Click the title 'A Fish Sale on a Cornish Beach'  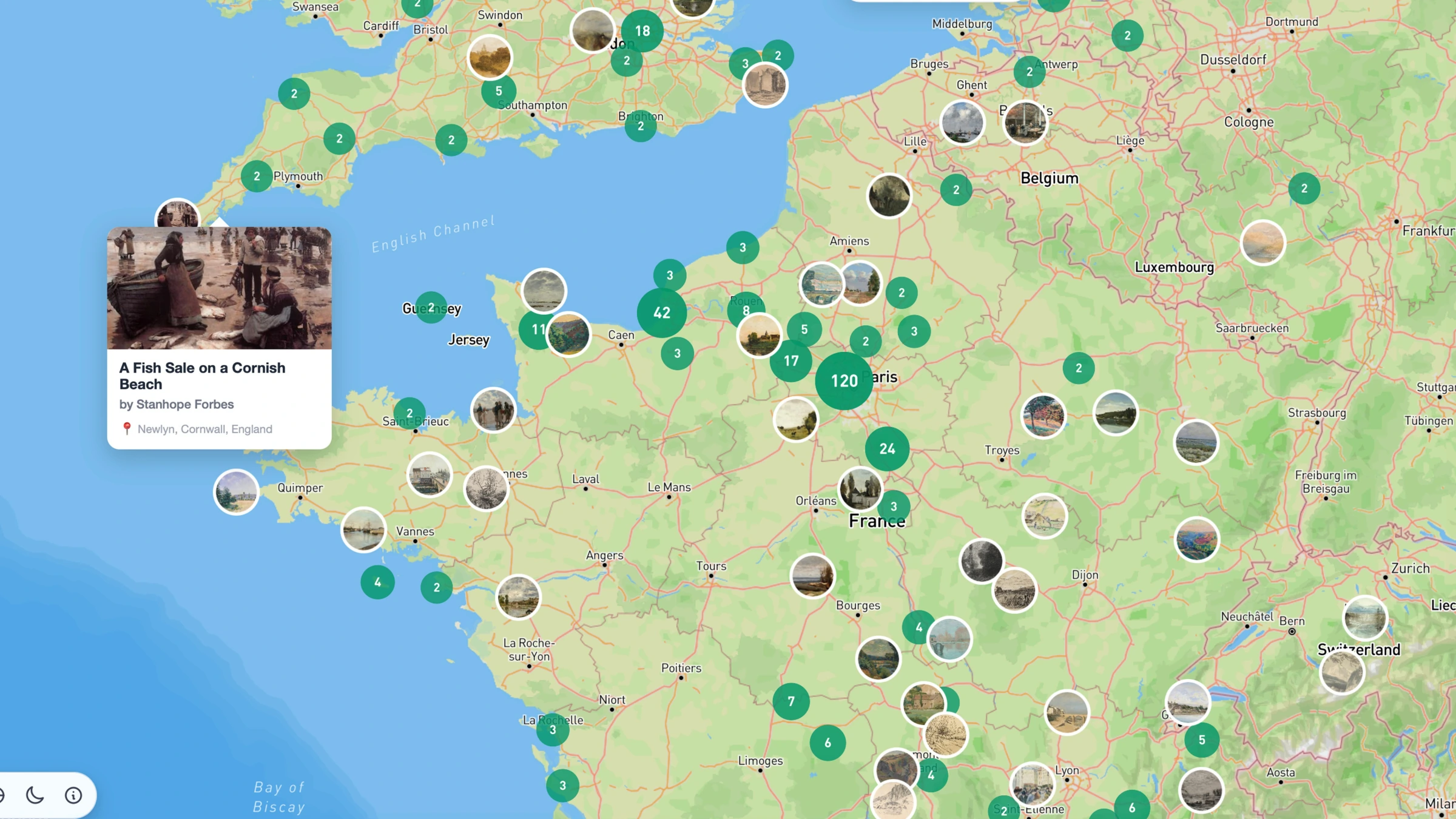202,376
